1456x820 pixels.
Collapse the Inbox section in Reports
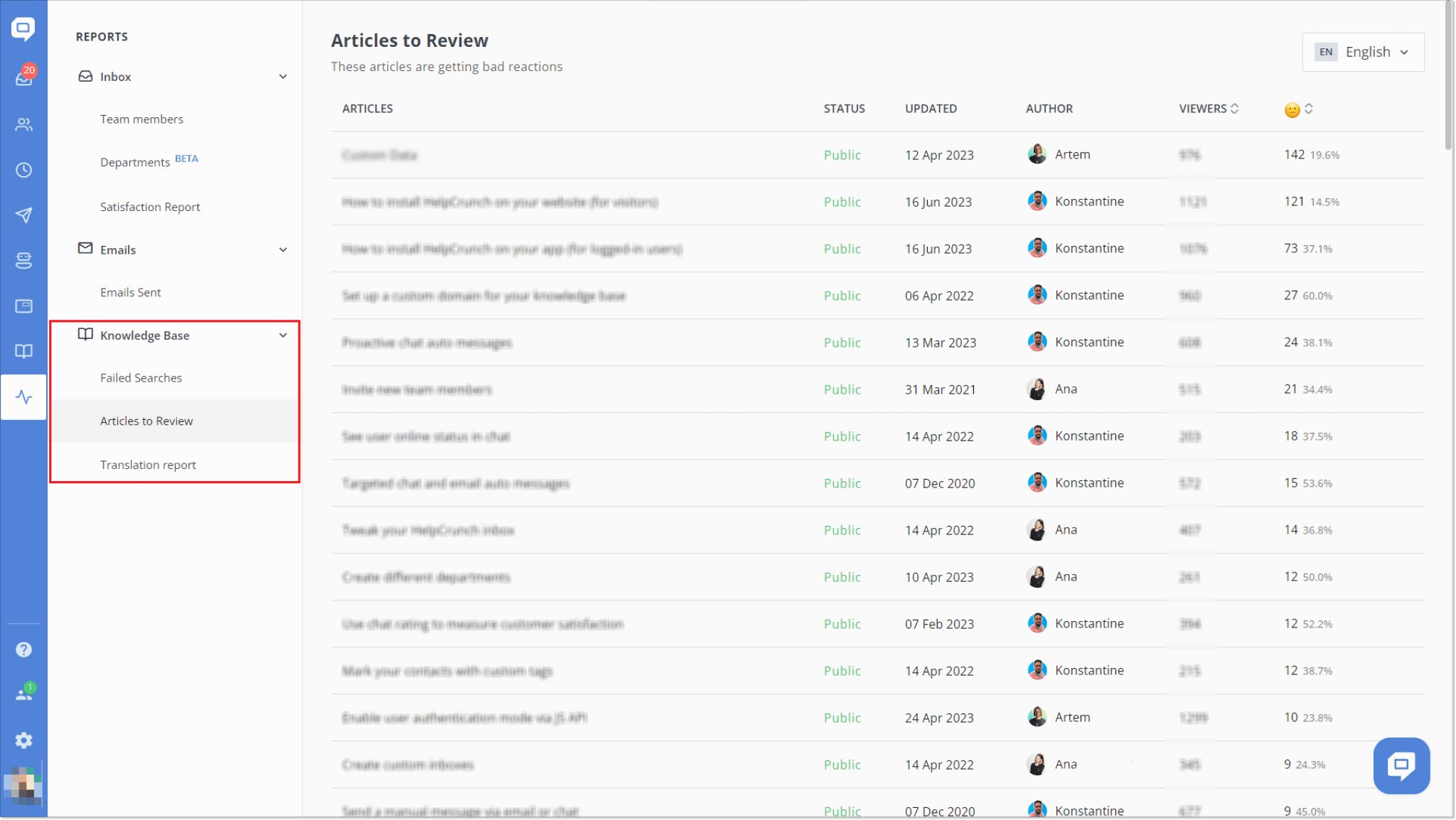click(284, 76)
